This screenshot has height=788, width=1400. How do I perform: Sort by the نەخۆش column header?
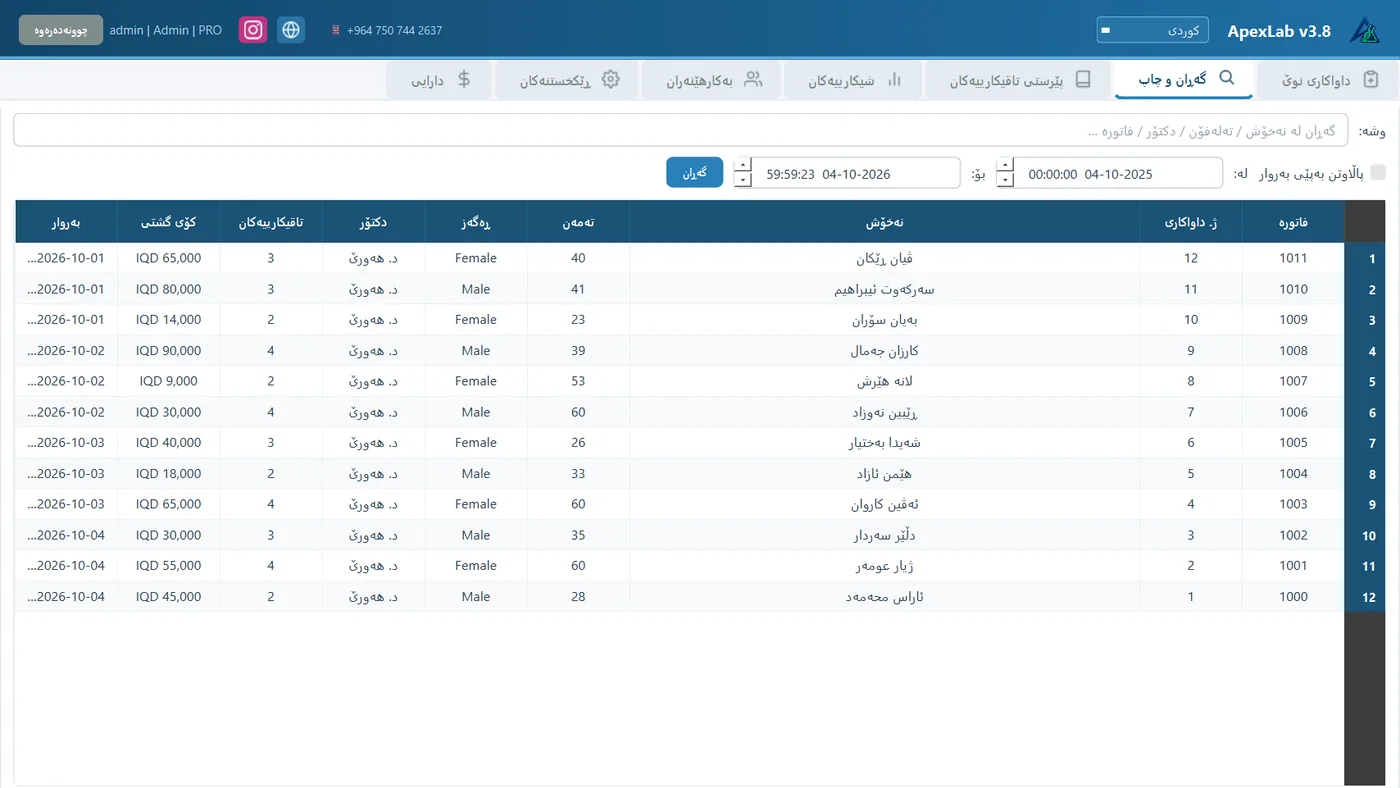point(884,222)
